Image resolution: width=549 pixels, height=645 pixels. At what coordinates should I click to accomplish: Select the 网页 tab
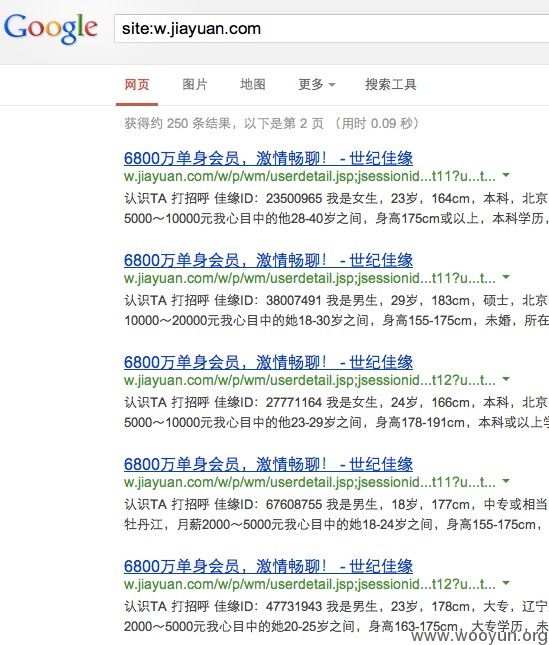(137, 85)
